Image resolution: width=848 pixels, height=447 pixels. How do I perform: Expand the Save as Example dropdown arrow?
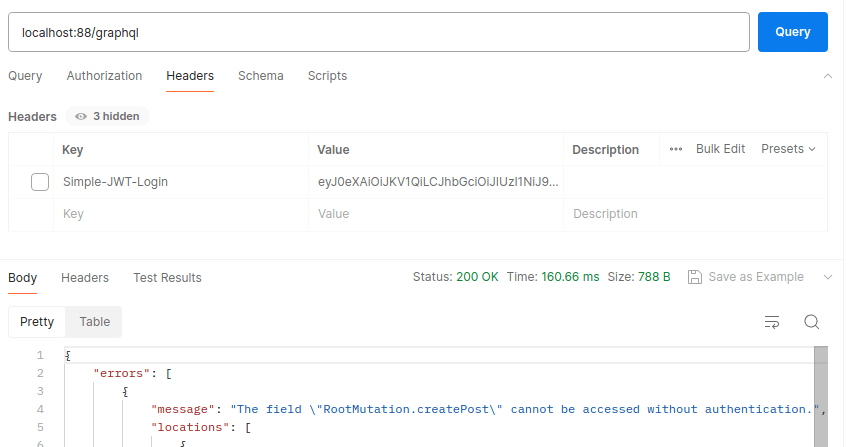827,277
